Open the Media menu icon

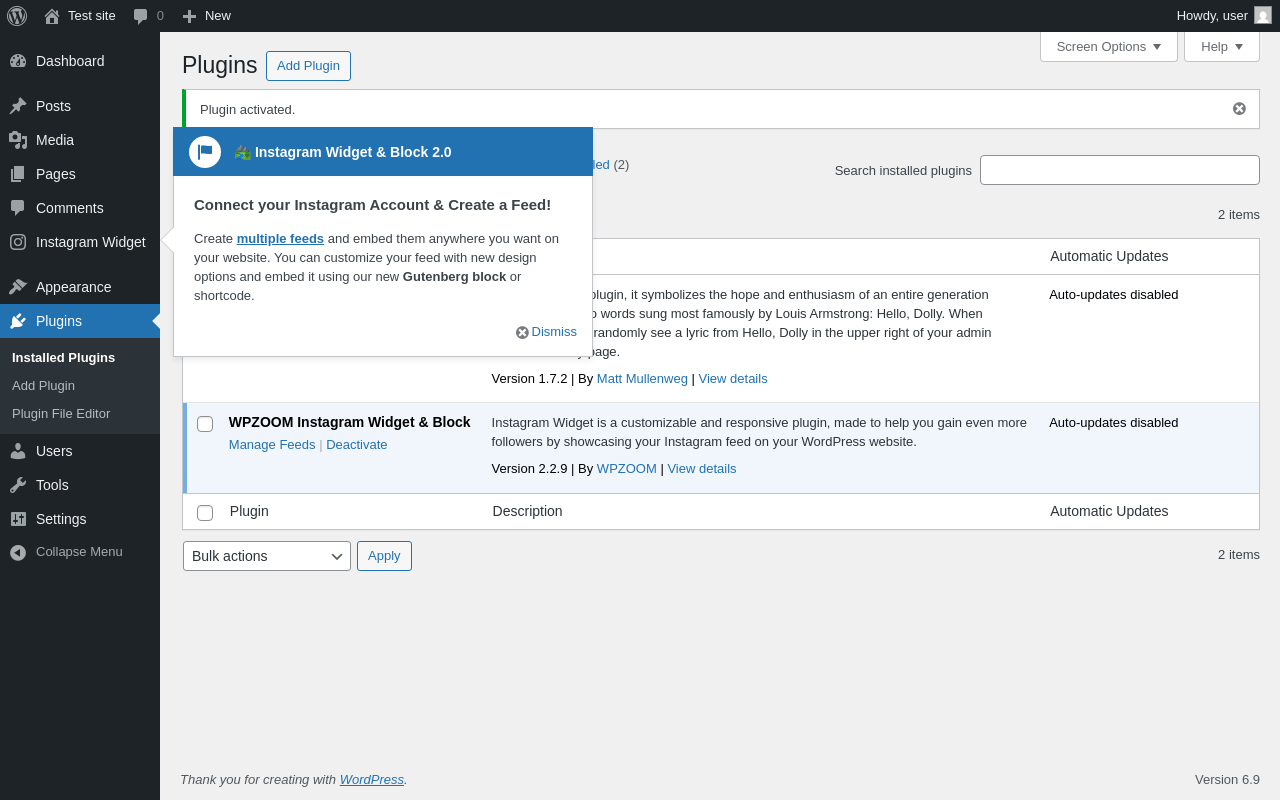coord(18,140)
